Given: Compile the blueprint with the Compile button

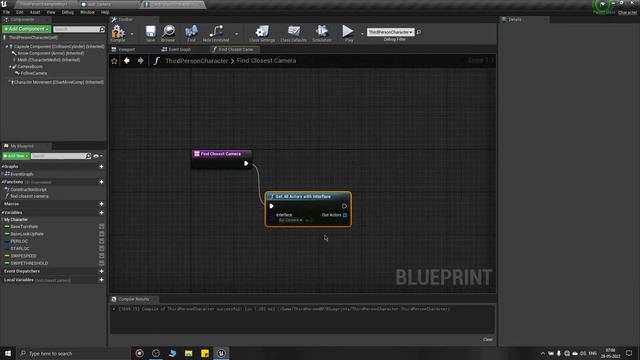Looking at the screenshot, I should [x=118, y=33].
